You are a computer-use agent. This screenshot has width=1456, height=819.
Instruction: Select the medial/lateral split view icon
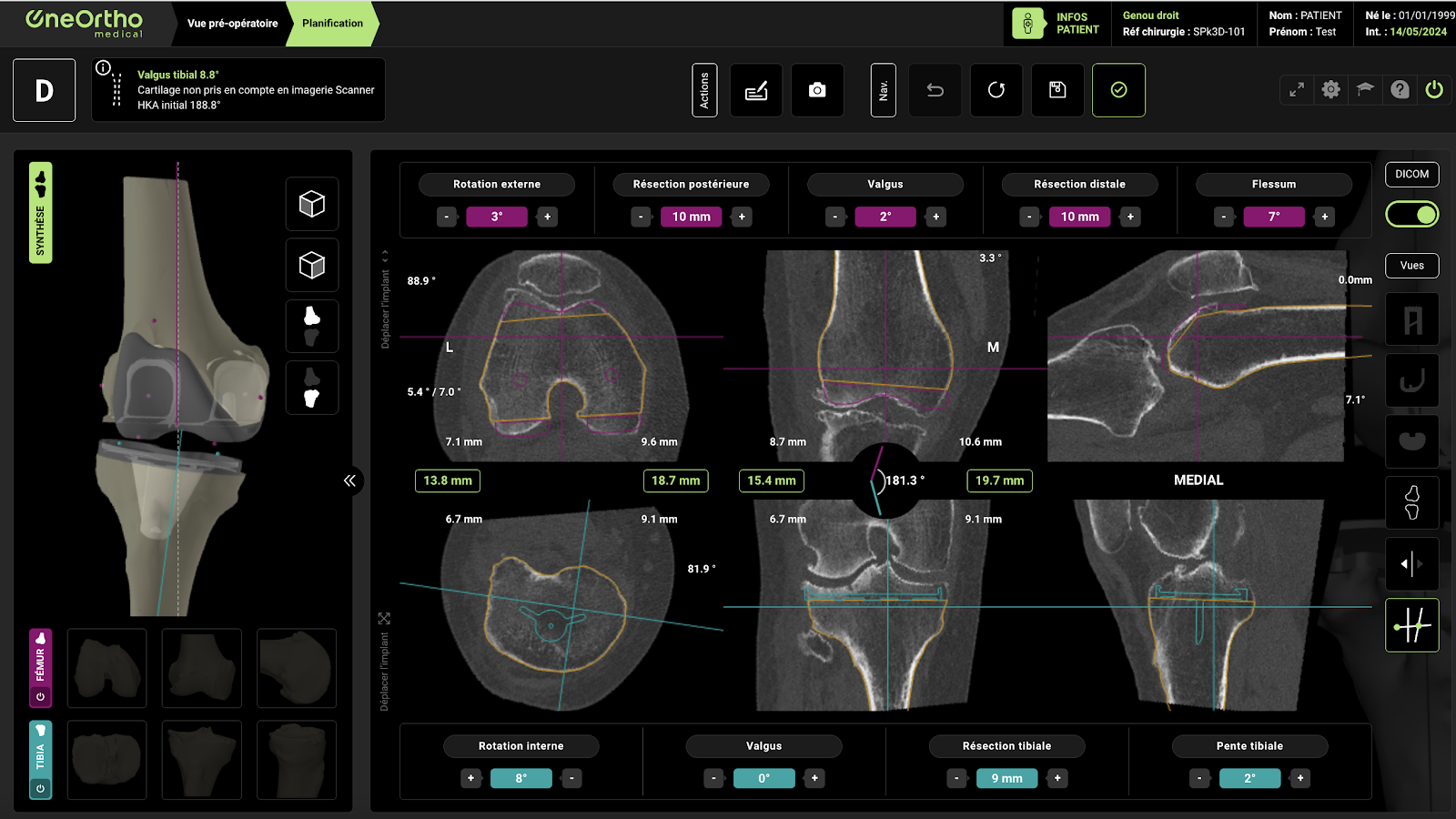click(1411, 563)
